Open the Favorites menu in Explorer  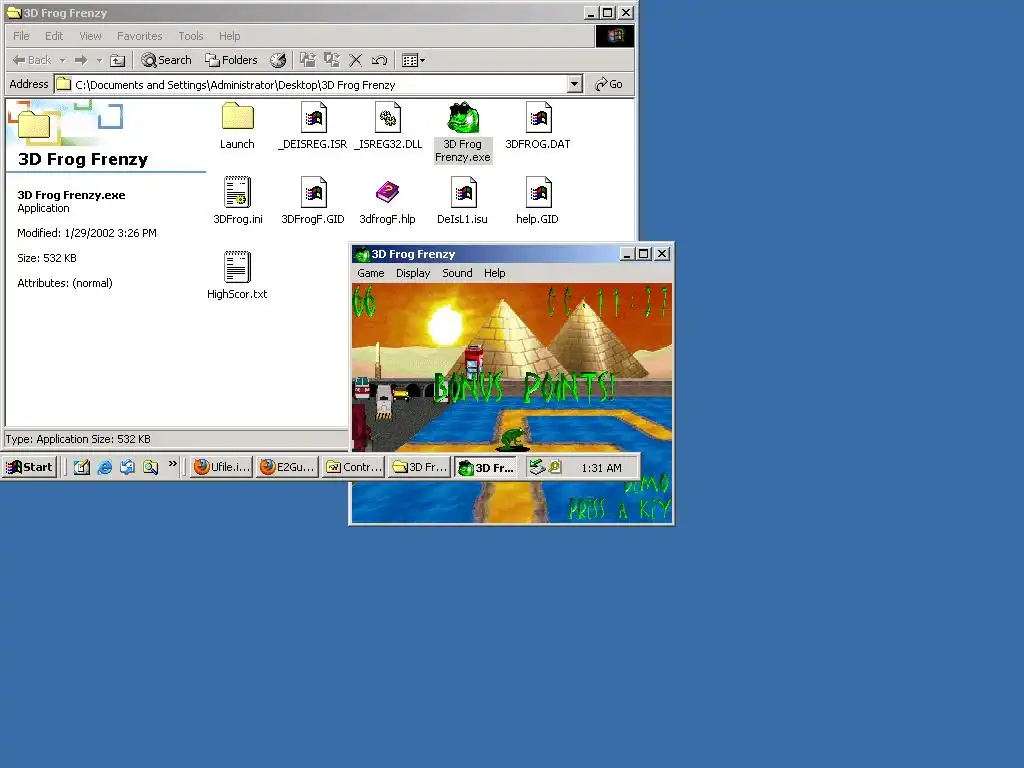click(x=139, y=36)
